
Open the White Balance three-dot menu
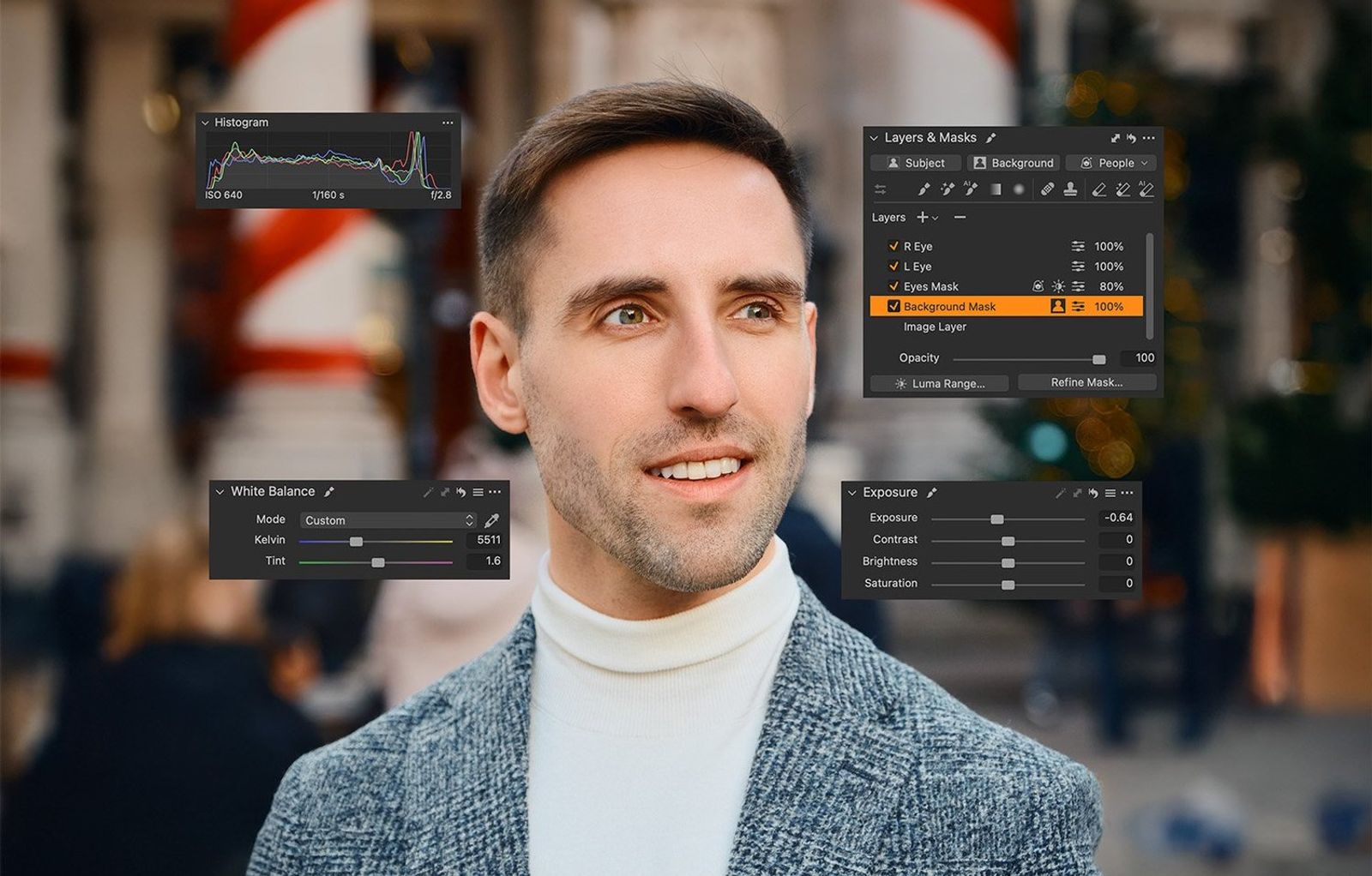495,492
